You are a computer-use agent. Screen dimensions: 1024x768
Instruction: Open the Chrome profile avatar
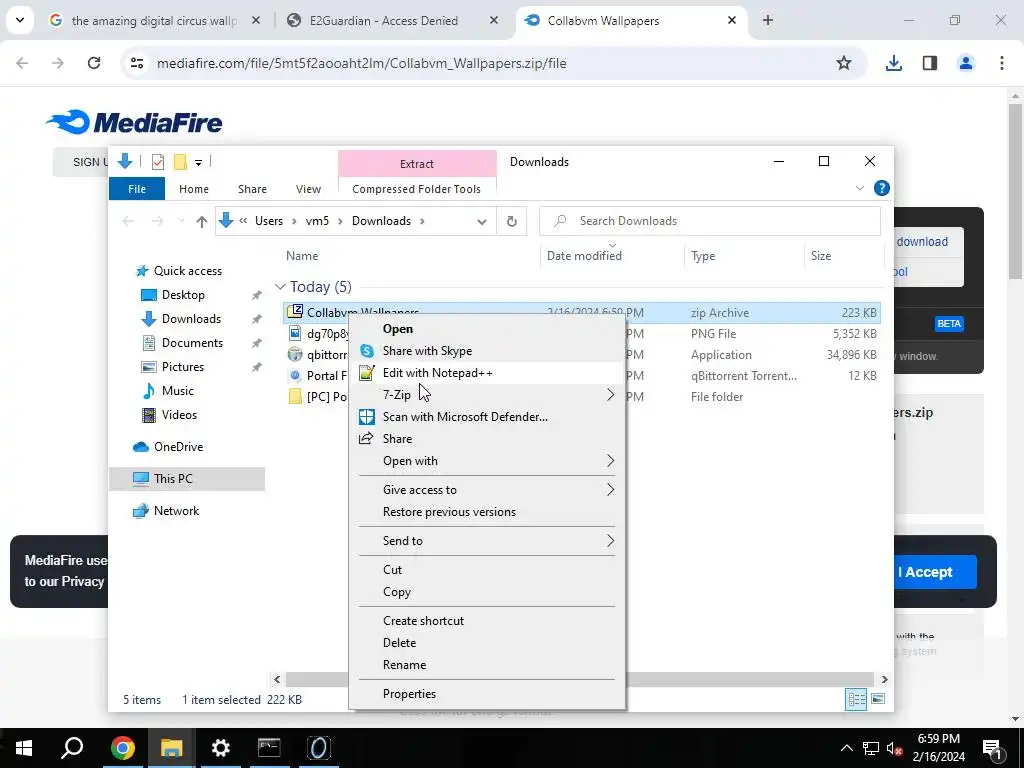965,63
